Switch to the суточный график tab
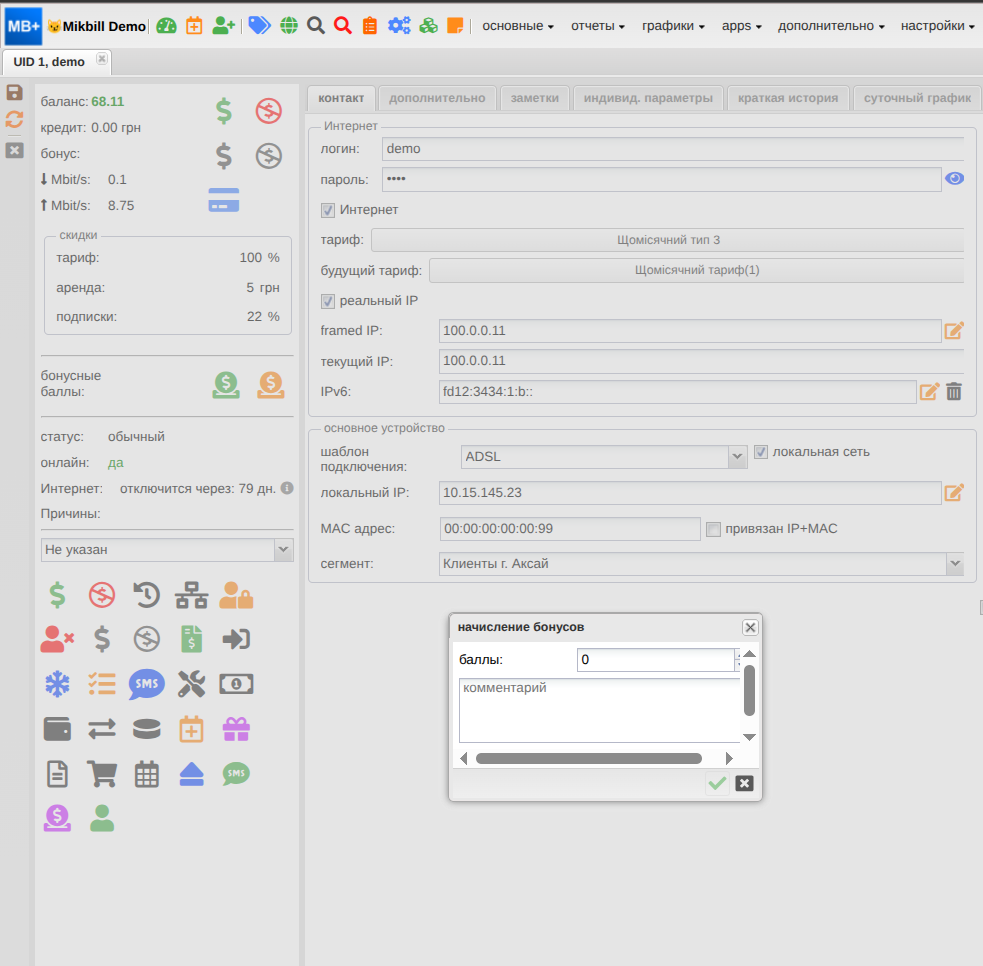 click(917, 98)
